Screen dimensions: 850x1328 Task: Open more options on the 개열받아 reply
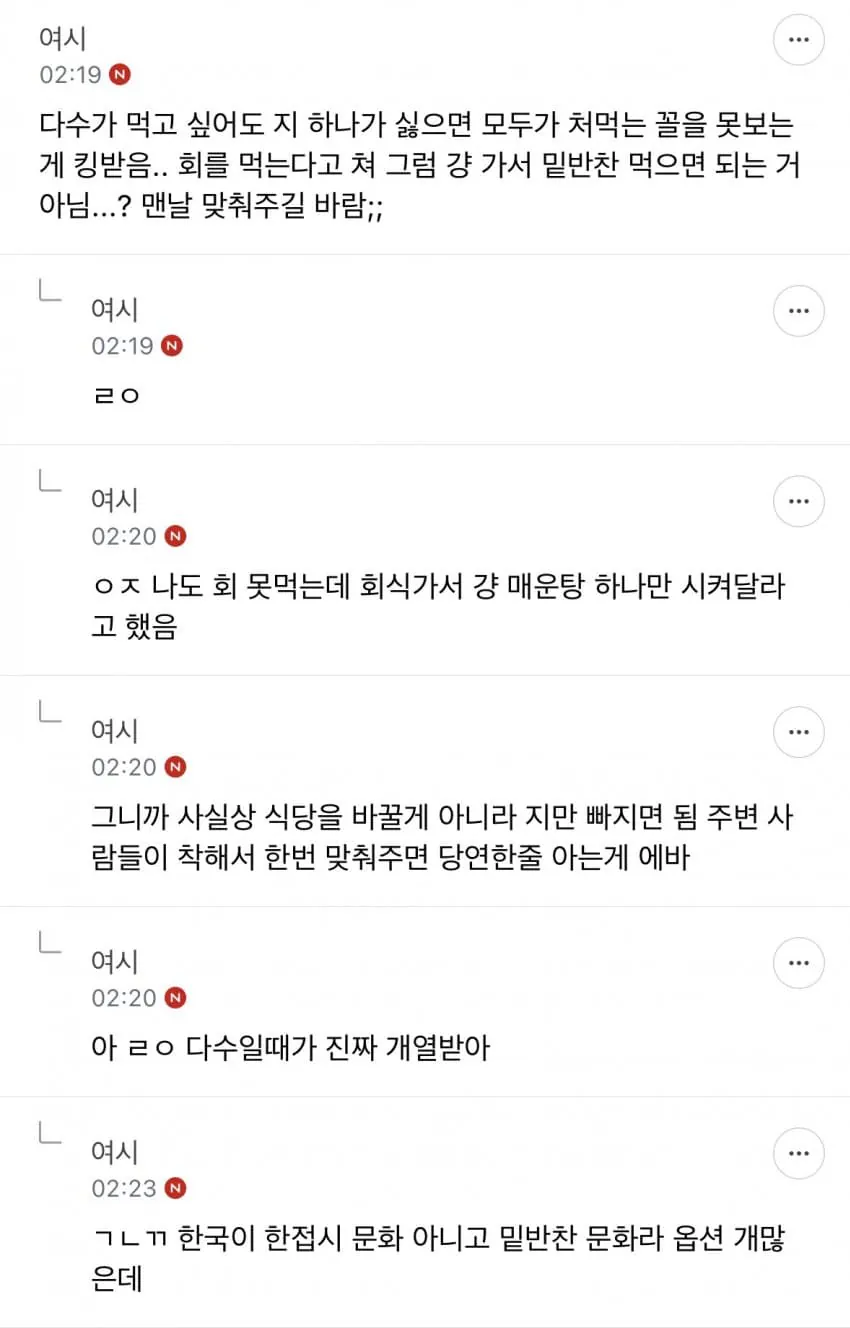(x=799, y=963)
